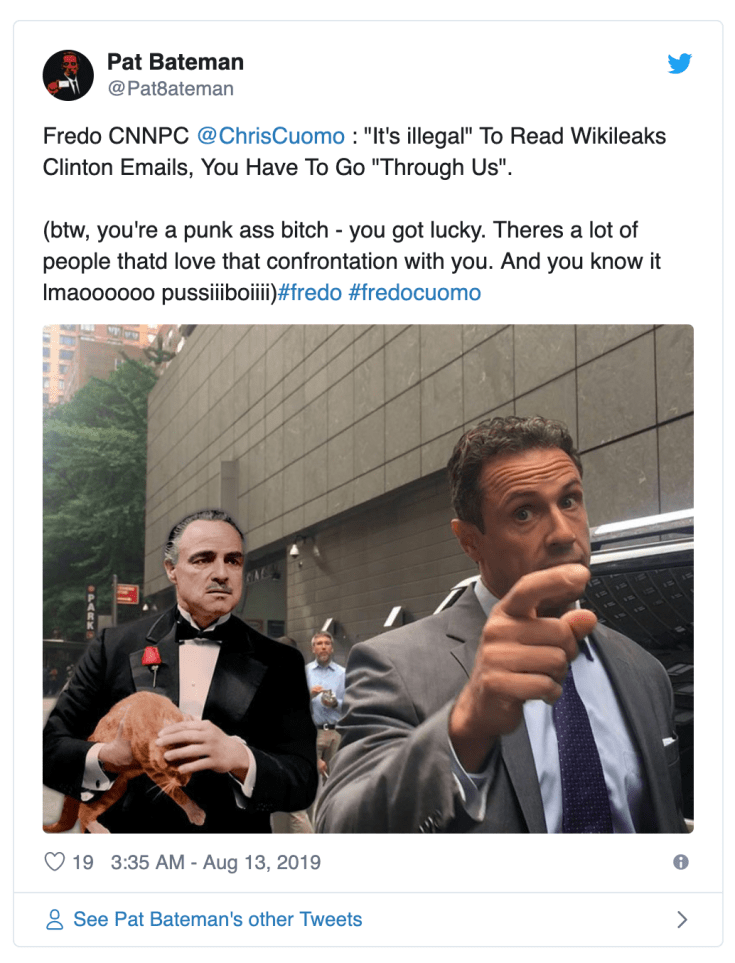This screenshot has height=963, width=735.
Task: Open the Pat Bateman display name
Action: 175,62
